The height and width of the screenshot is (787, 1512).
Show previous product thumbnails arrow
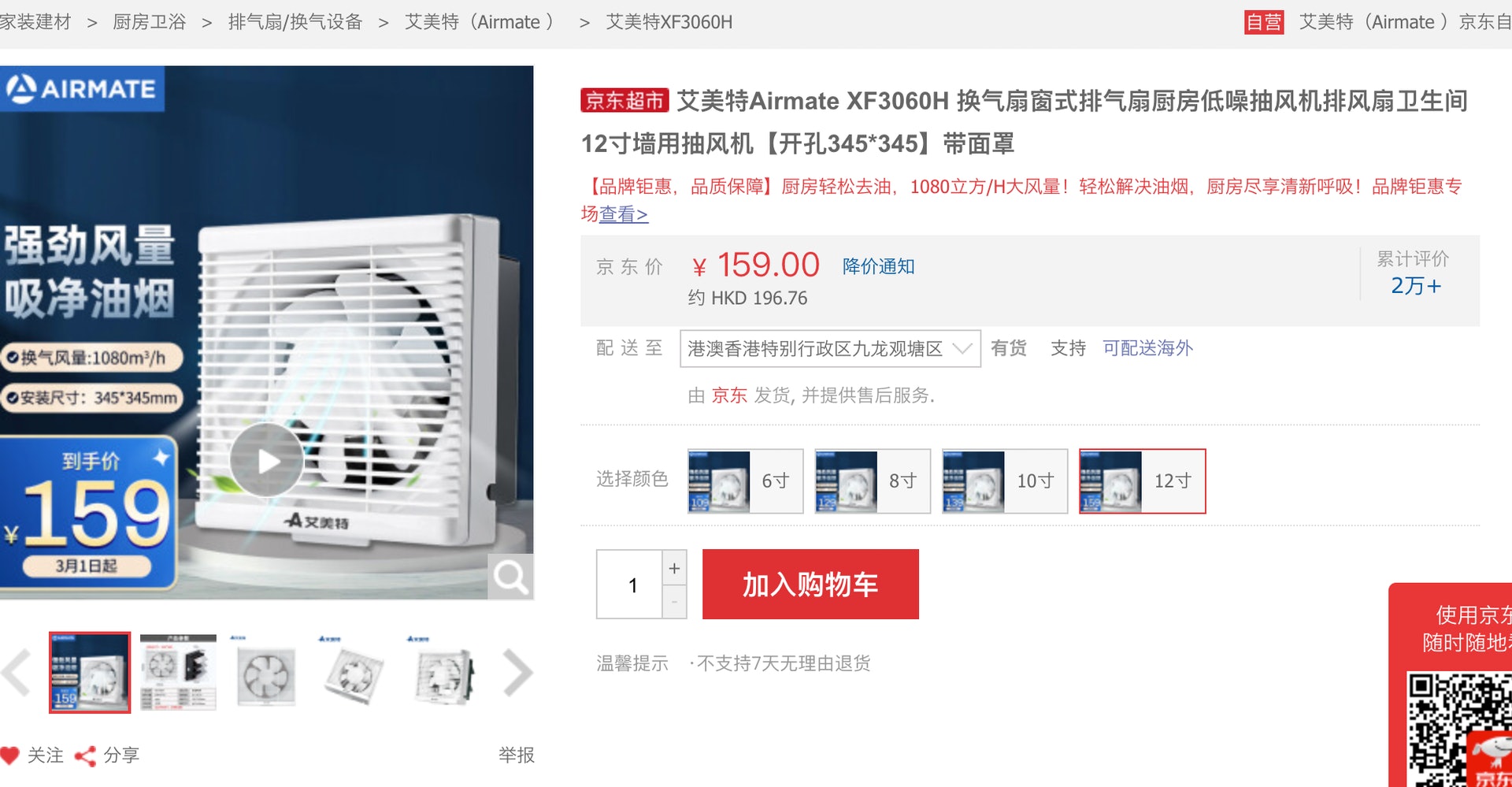point(16,673)
